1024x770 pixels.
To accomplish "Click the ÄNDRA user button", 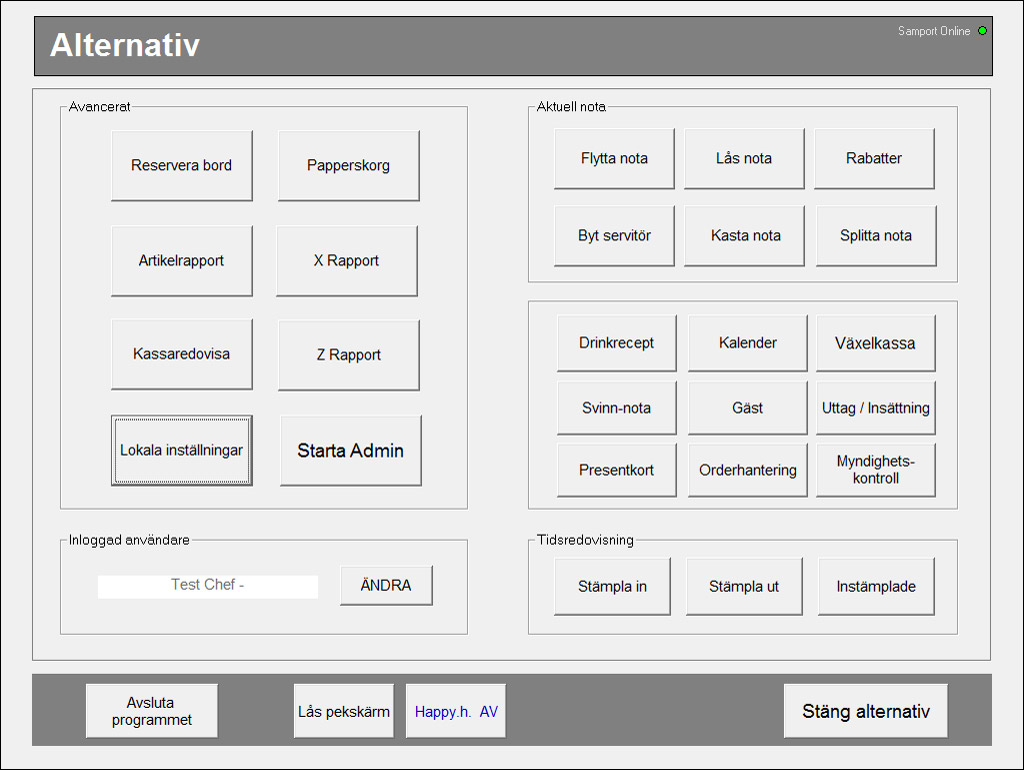I will point(386,586).
